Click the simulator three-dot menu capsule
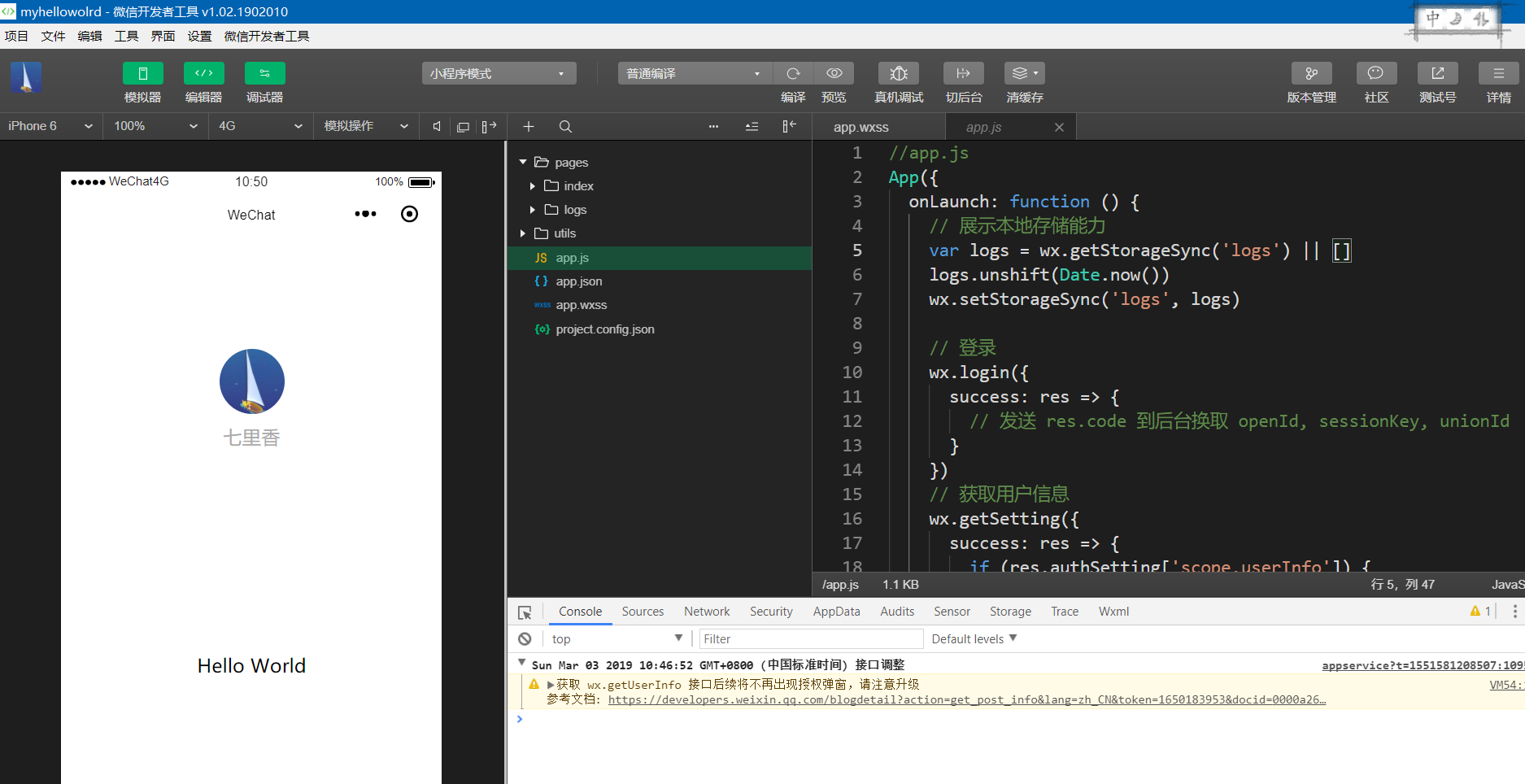The width and height of the screenshot is (1525, 784). (365, 214)
